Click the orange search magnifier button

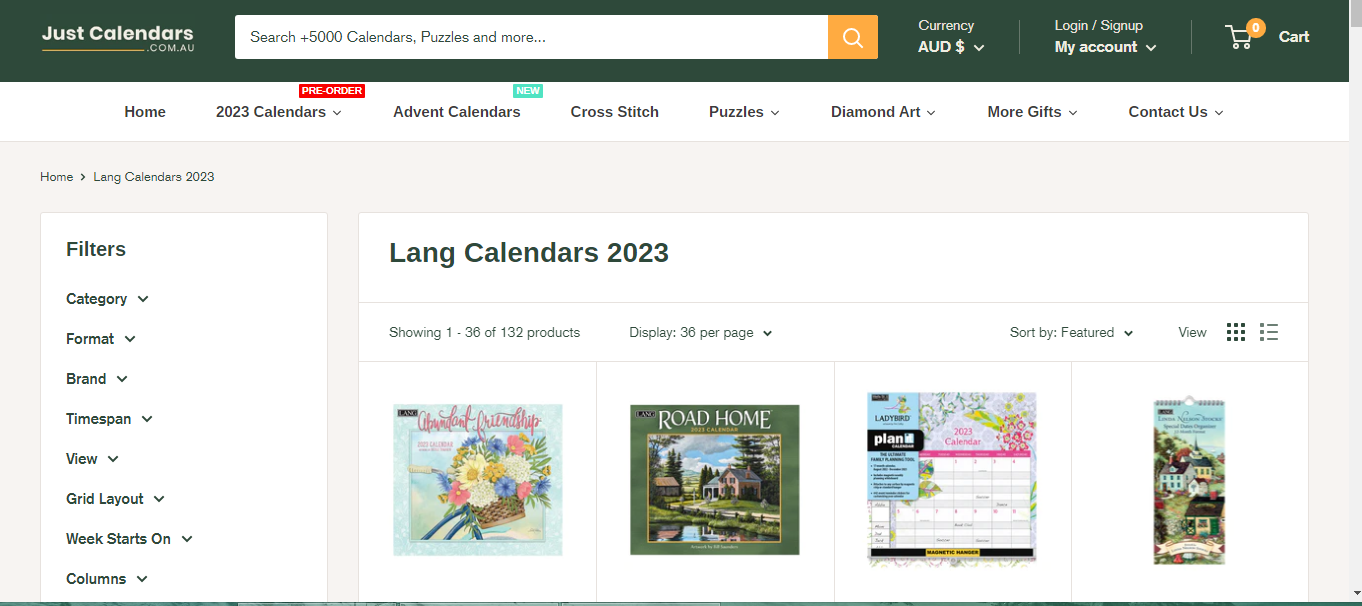point(852,37)
